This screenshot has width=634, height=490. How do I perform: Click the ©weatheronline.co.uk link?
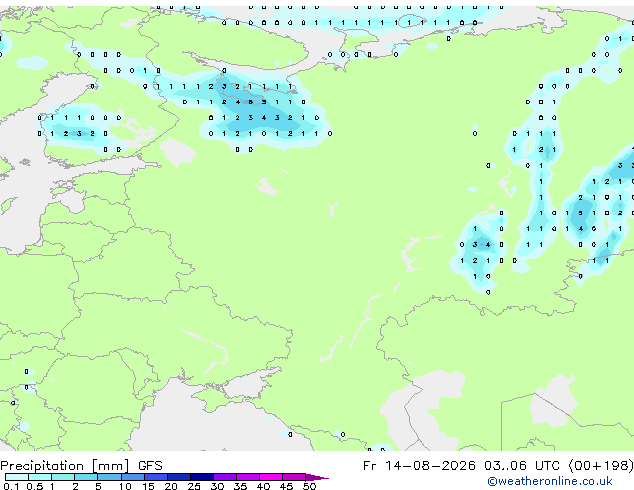pos(549,481)
